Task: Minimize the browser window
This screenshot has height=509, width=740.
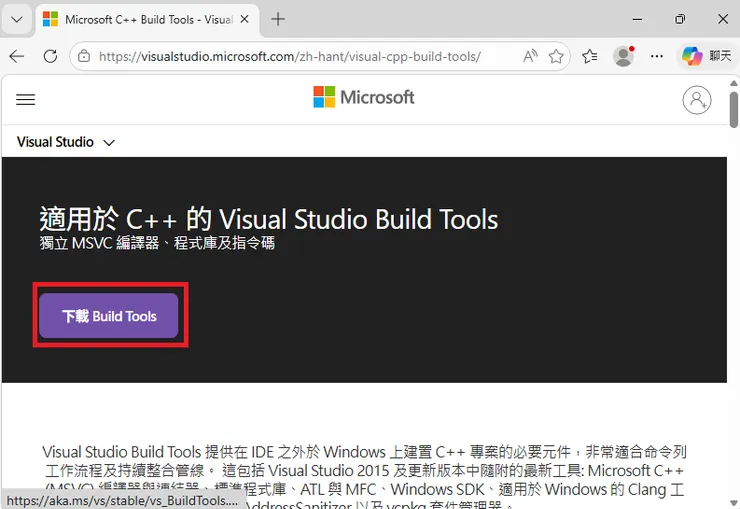Action: (637, 19)
